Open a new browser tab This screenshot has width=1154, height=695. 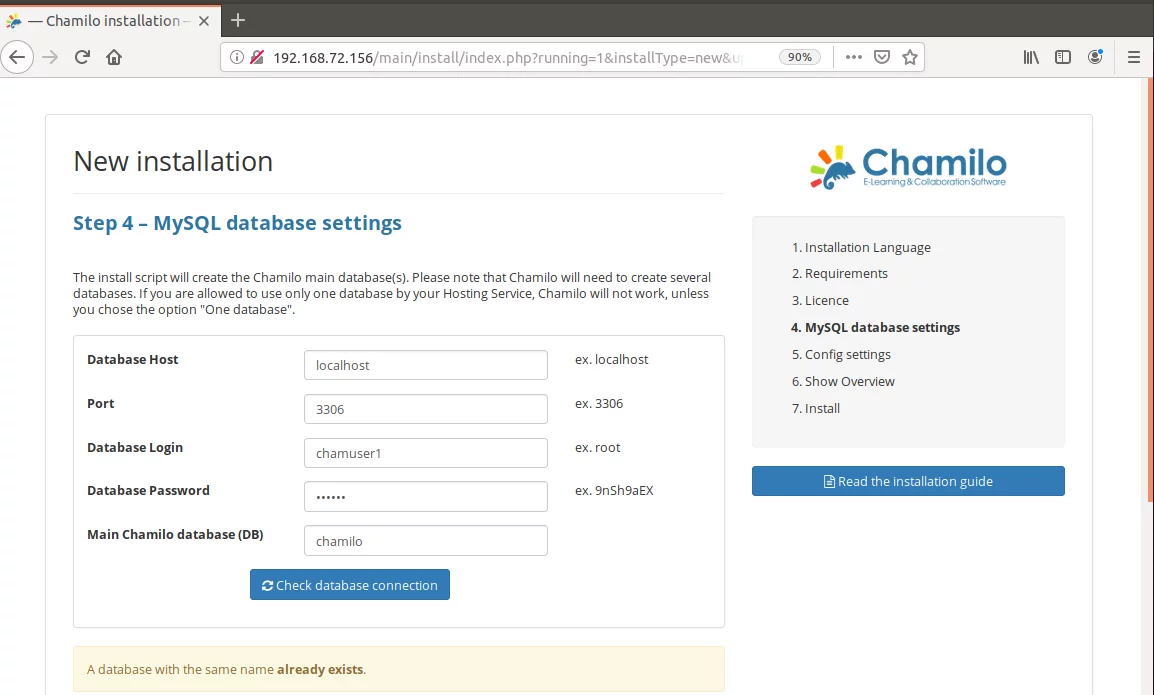[x=238, y=21]
